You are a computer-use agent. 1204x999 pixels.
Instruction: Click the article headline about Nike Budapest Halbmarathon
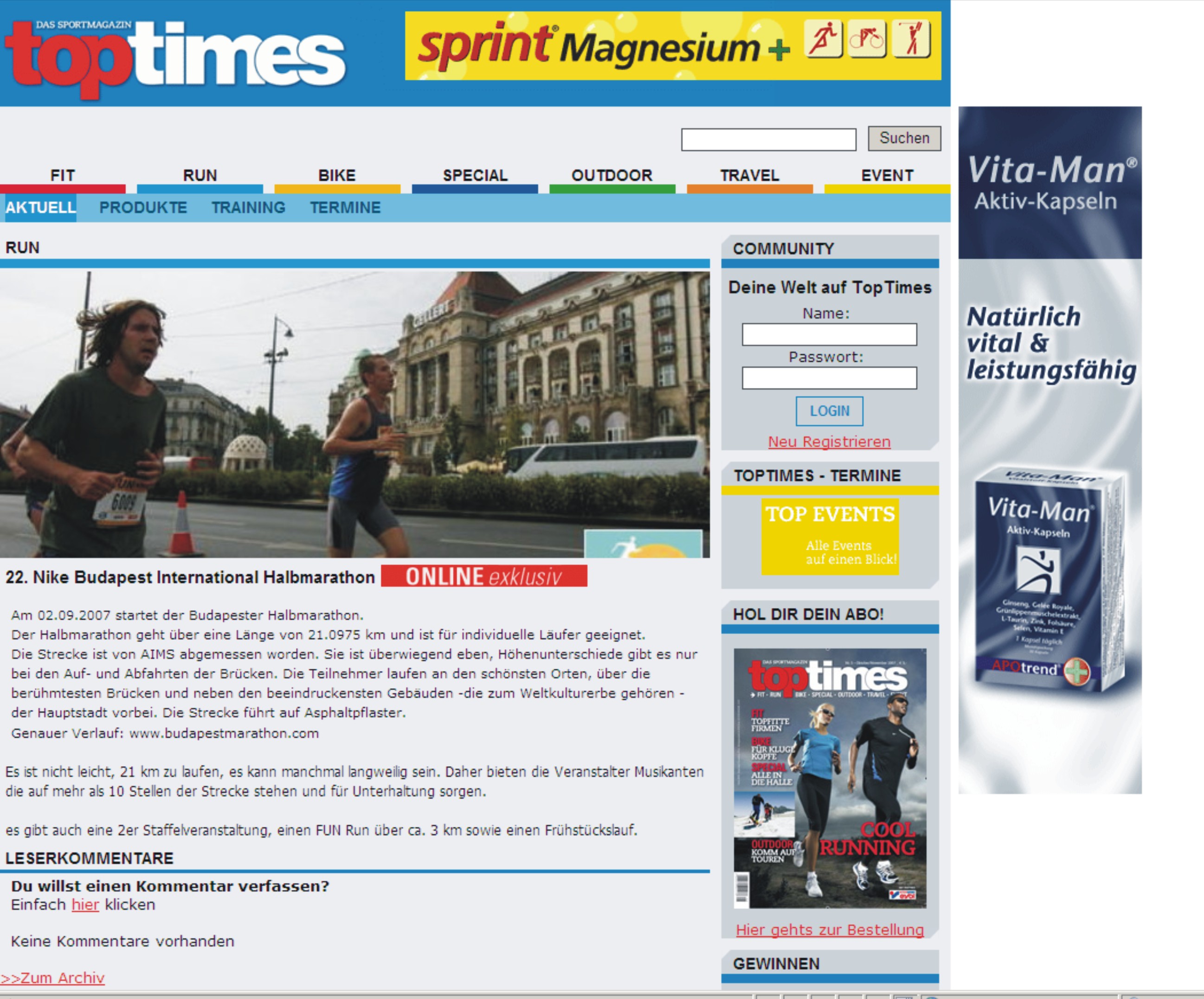190,577
